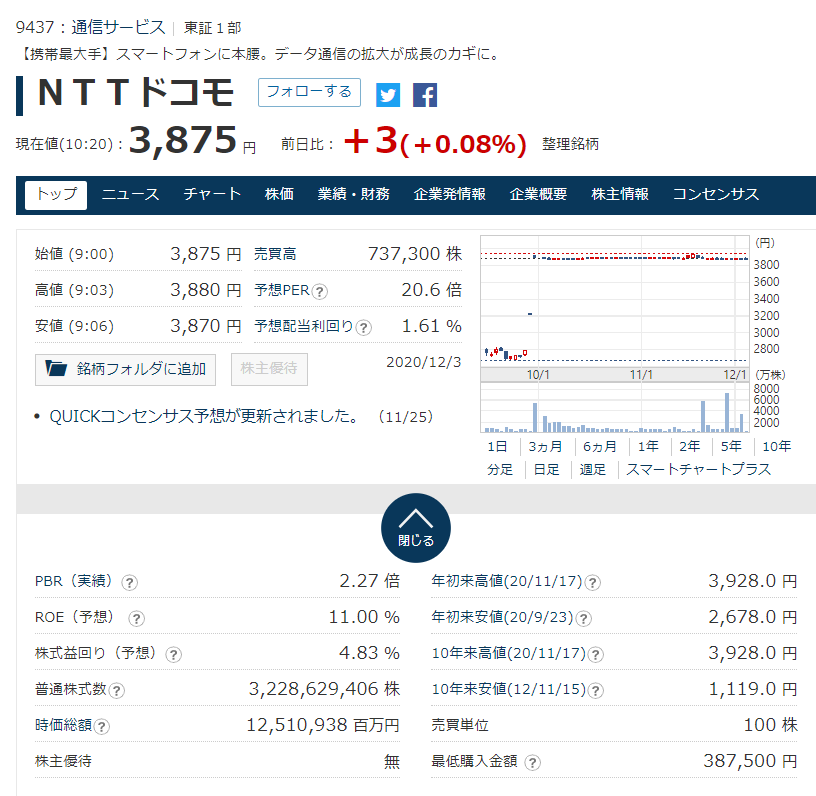Click help icon beside 10年来高値

(595, 654)
